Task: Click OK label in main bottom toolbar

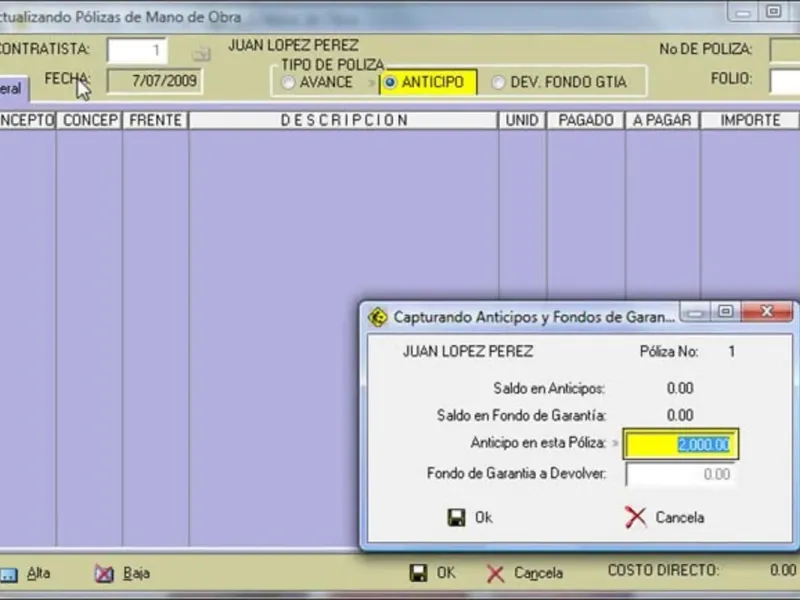Action: 445,573
